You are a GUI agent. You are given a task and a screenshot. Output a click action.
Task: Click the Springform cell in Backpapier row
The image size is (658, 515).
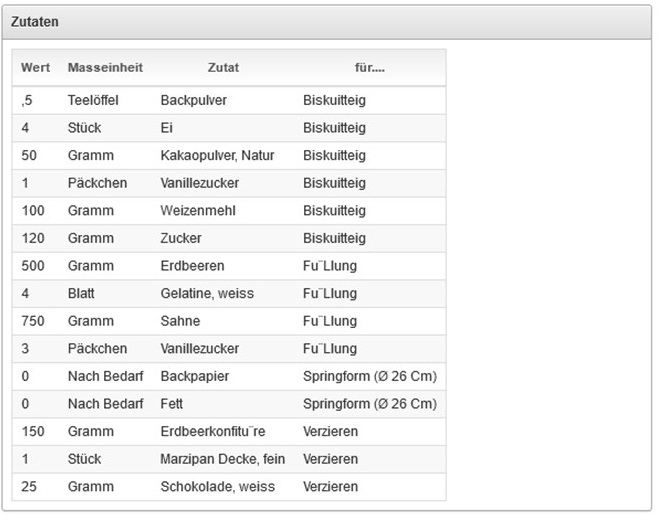(x=370, y=376)
